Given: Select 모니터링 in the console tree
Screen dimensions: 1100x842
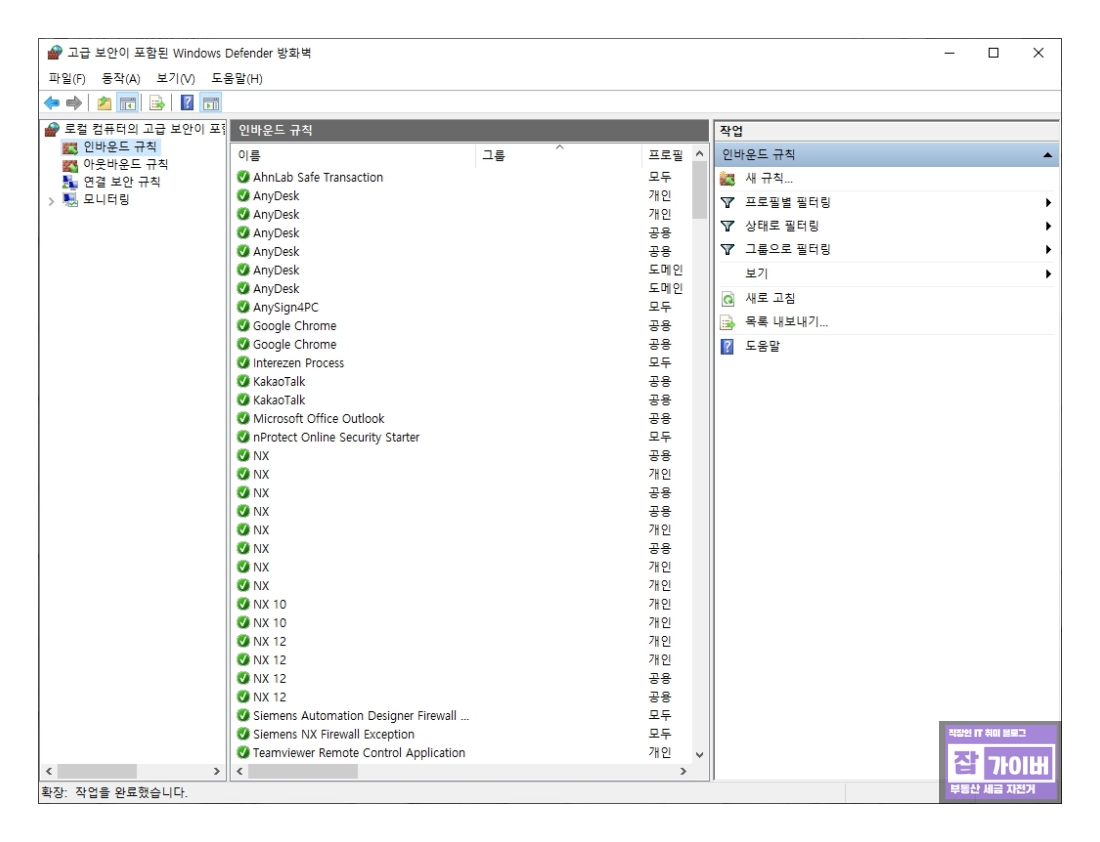Looking at the screenshot, I should [x=106, y=199].
